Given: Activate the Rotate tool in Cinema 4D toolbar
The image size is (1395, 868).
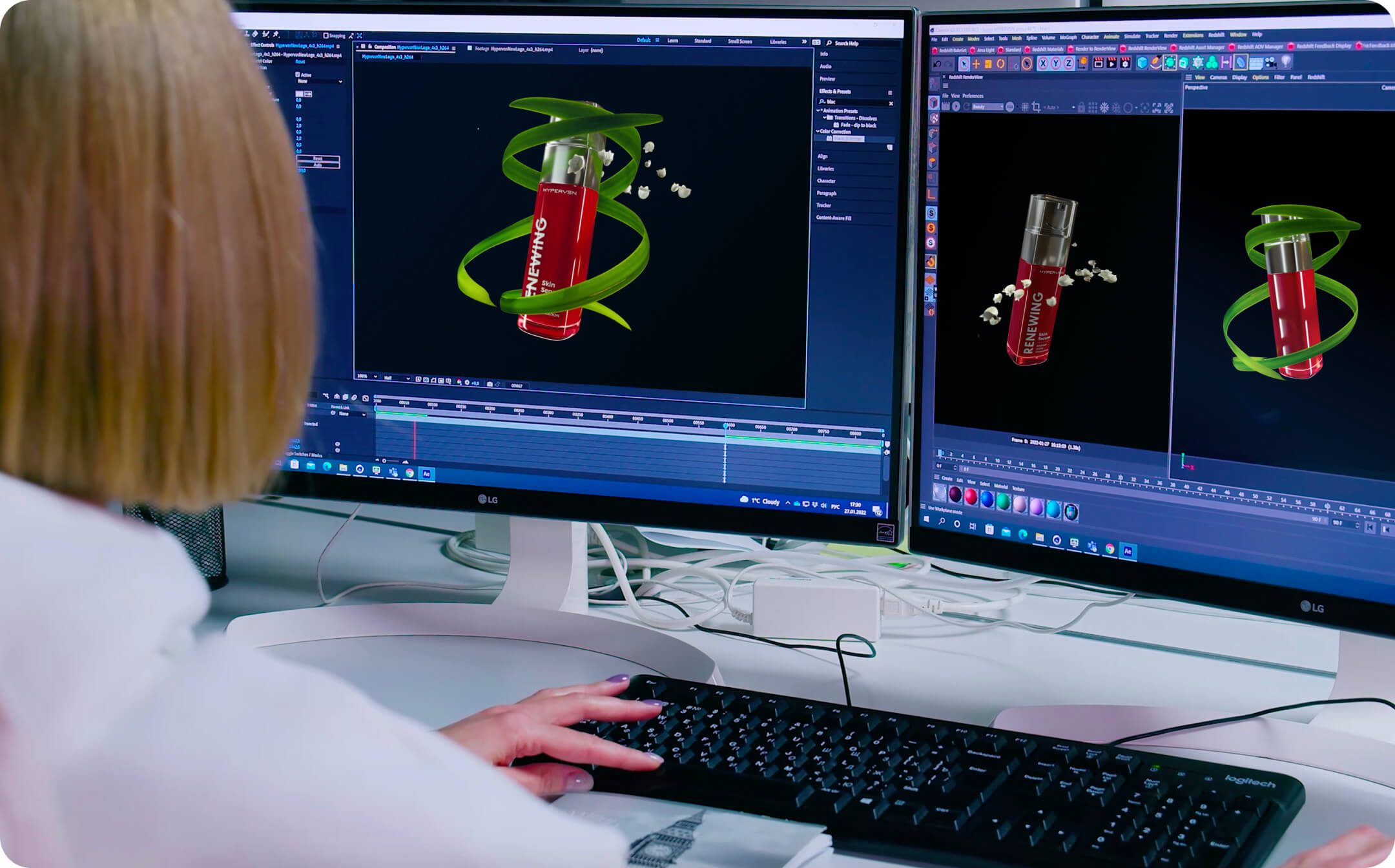Looking at the screenshot, I should [1000, 63].
